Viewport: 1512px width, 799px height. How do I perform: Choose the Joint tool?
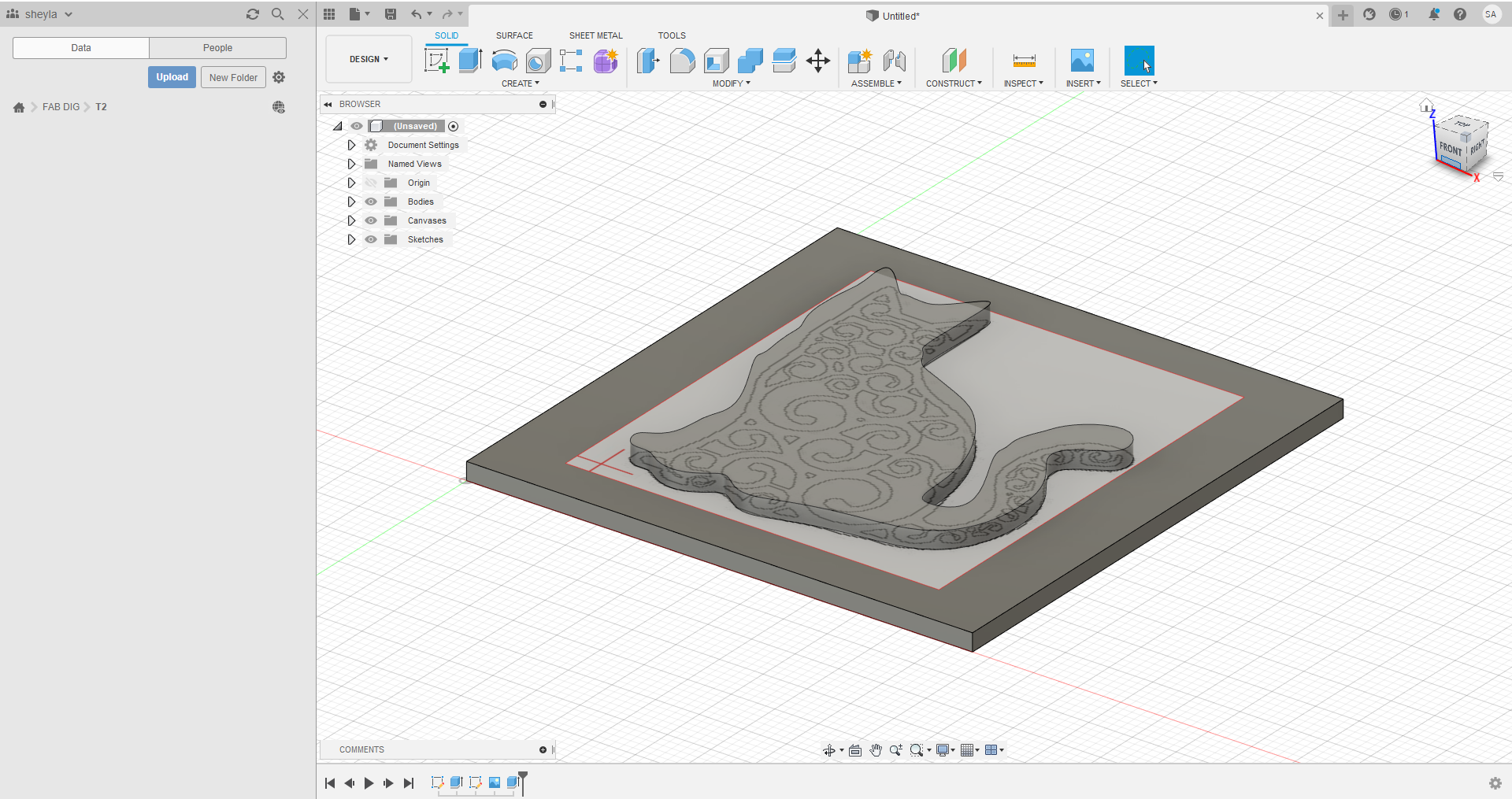click(x=894, y=61)
